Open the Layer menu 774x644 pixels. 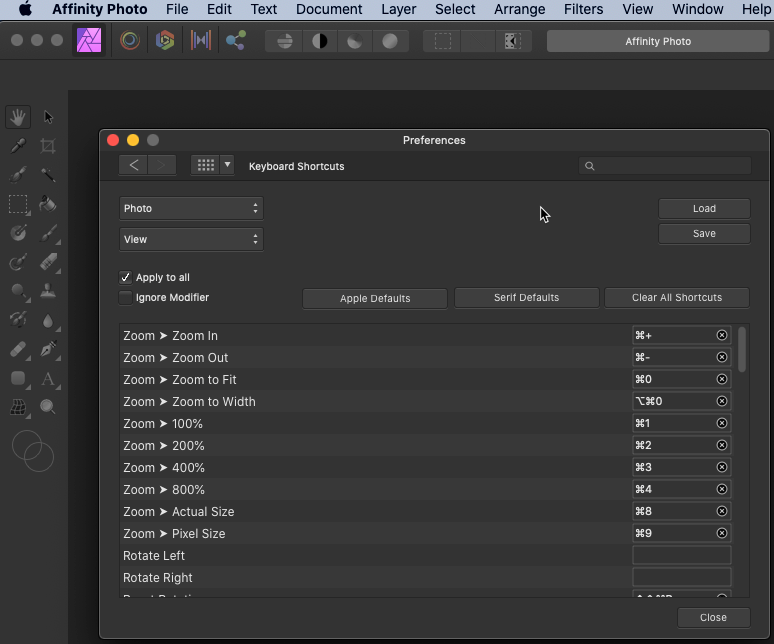coord(399,9)
